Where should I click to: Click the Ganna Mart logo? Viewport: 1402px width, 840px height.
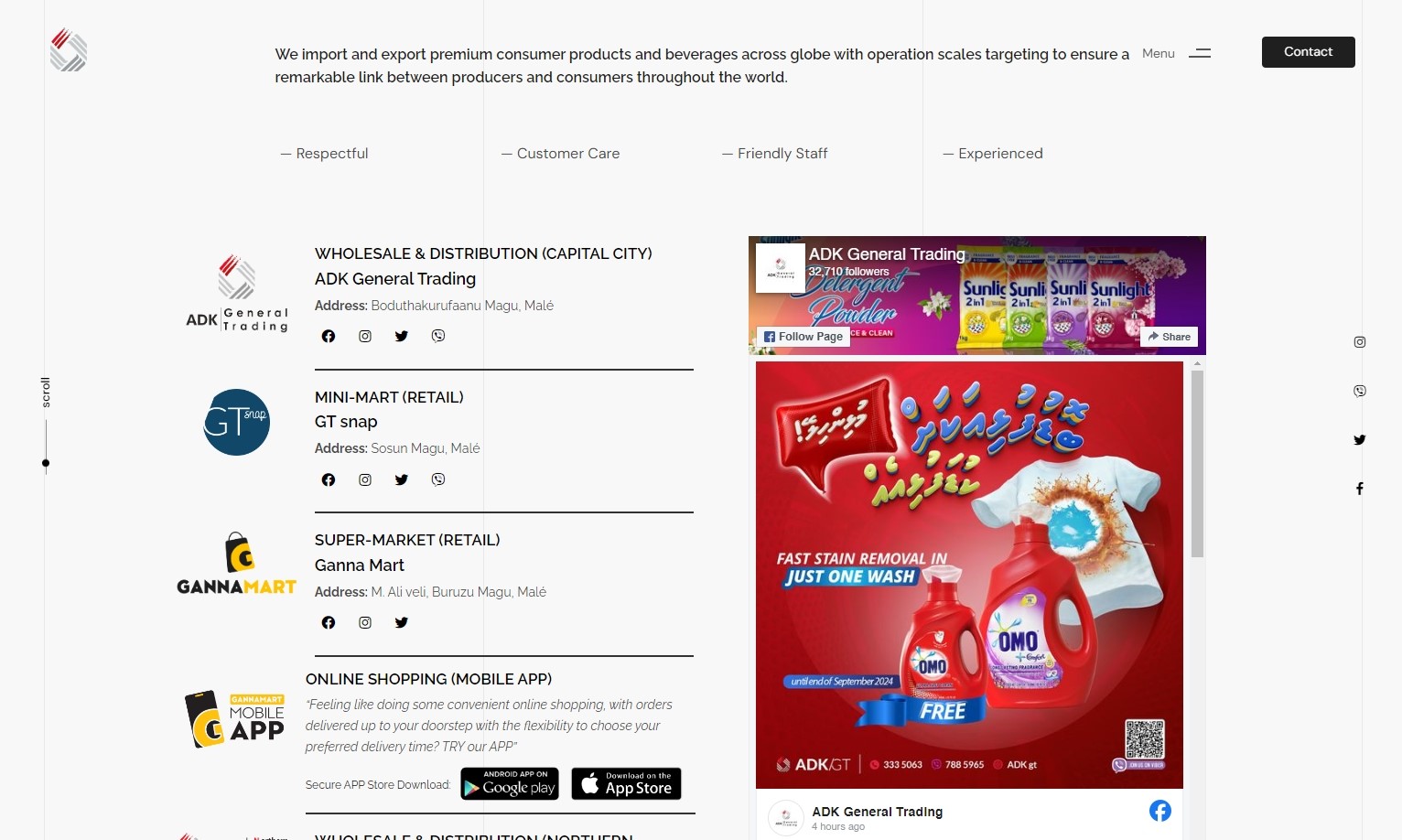tap(236, 564)
